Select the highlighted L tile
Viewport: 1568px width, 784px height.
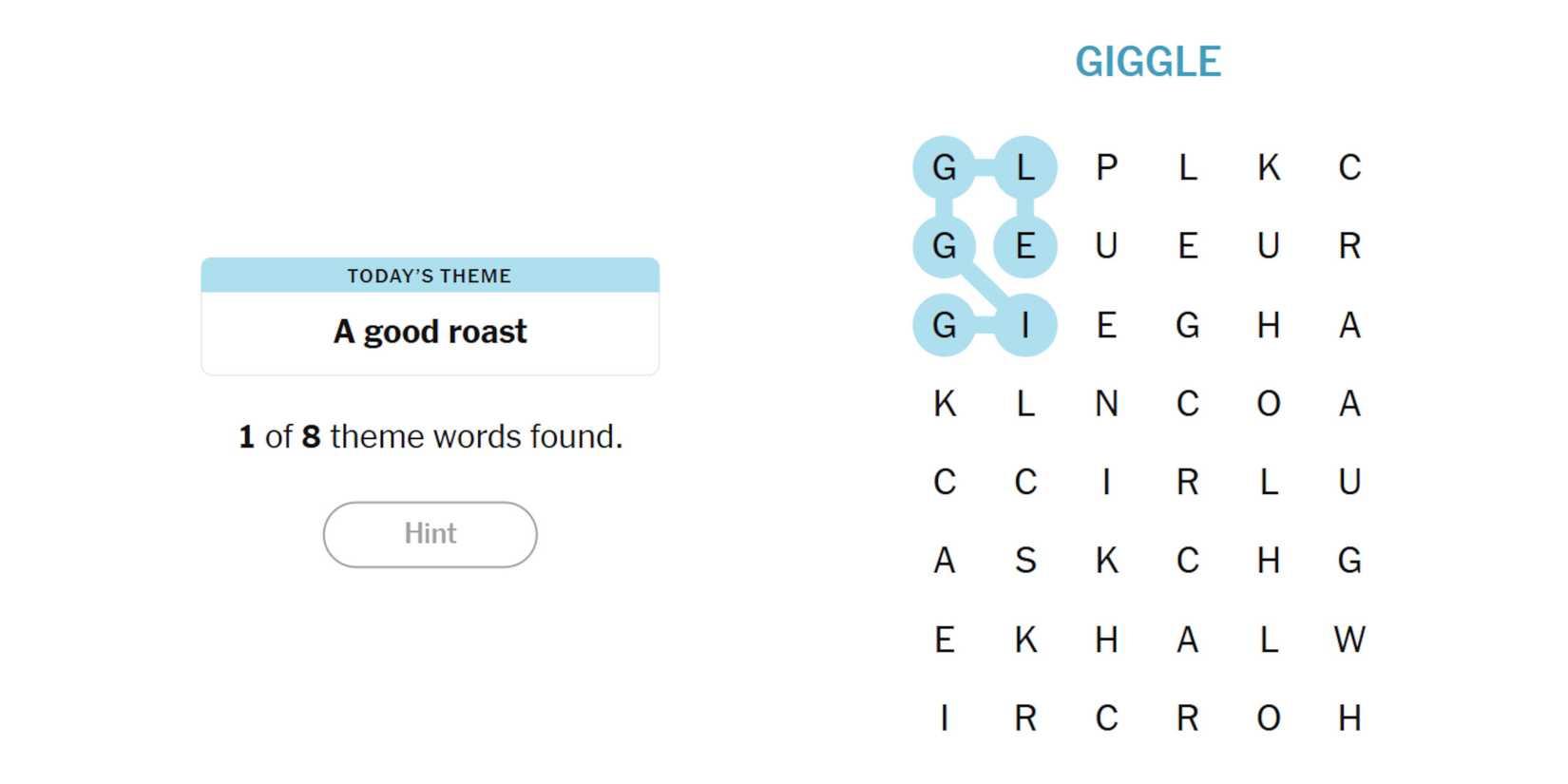(1025, 167)
